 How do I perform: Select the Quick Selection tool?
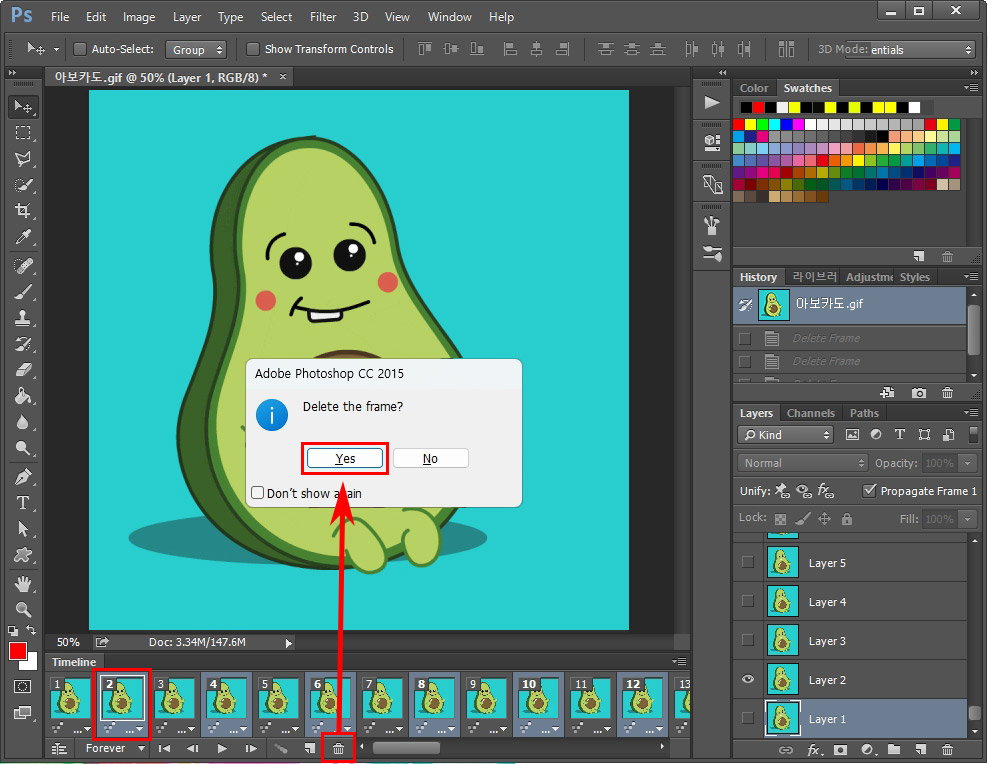point(23,185)
